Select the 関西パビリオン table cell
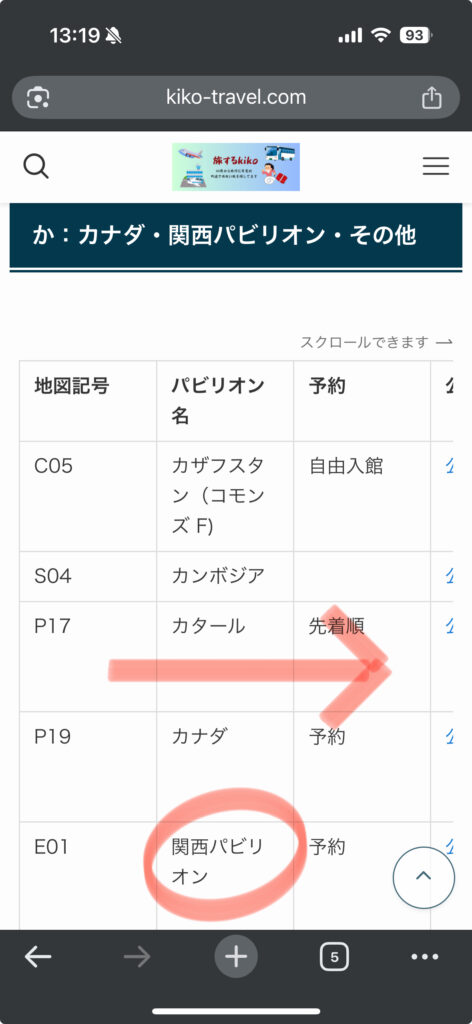 coord(225,876)
